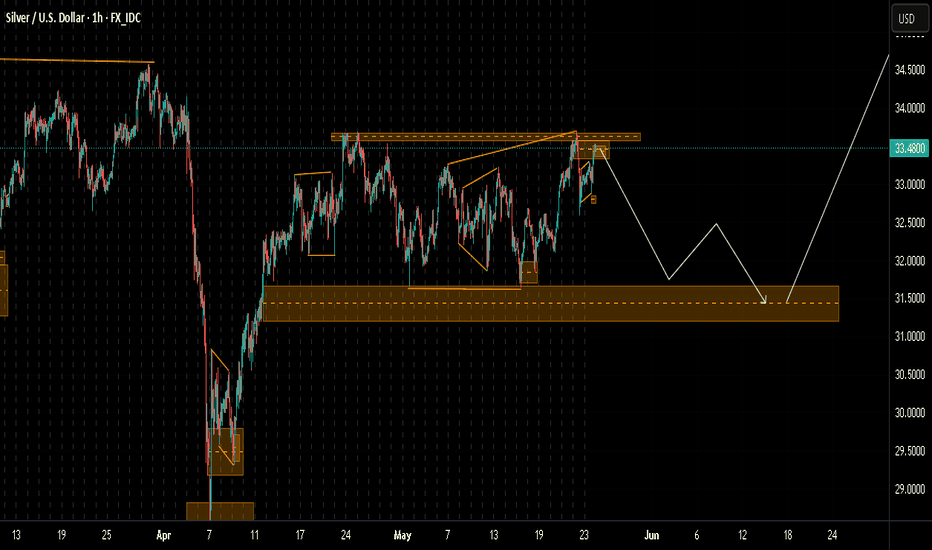Click the Apr label on the time axis
Viewport: 932px width, 550px height.
pos(163,535)
